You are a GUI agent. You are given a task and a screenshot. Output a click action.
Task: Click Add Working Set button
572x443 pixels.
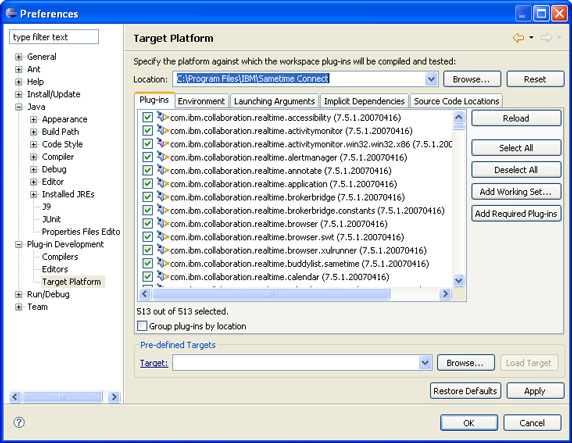pyautogui.click(x=516, y=192)
